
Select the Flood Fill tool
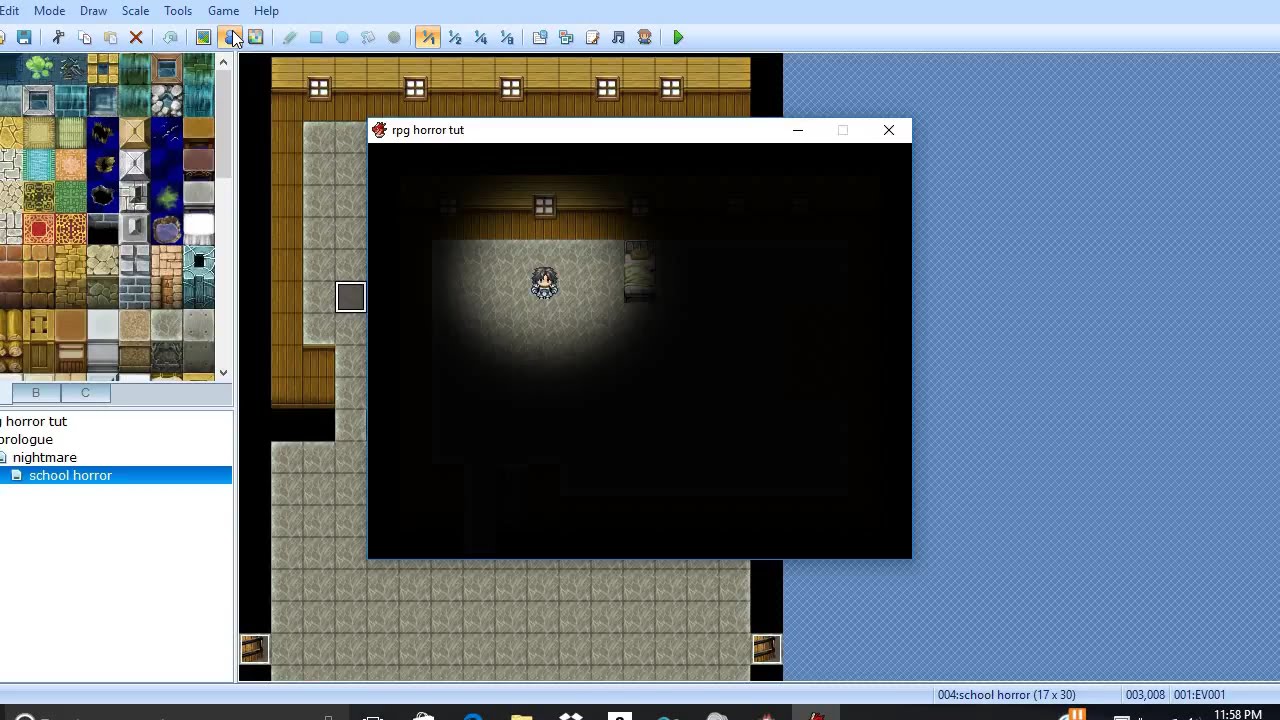coord(367,38)
